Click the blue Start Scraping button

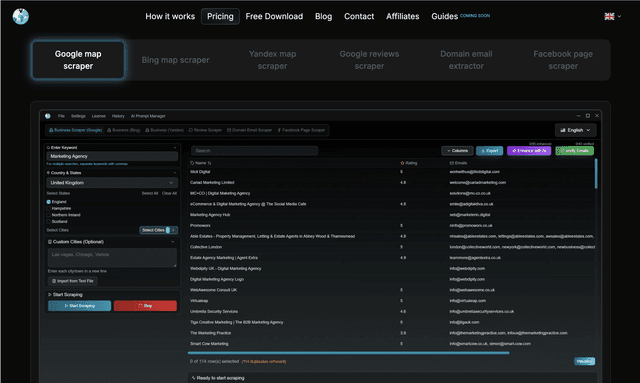click(x=80, y=306)
